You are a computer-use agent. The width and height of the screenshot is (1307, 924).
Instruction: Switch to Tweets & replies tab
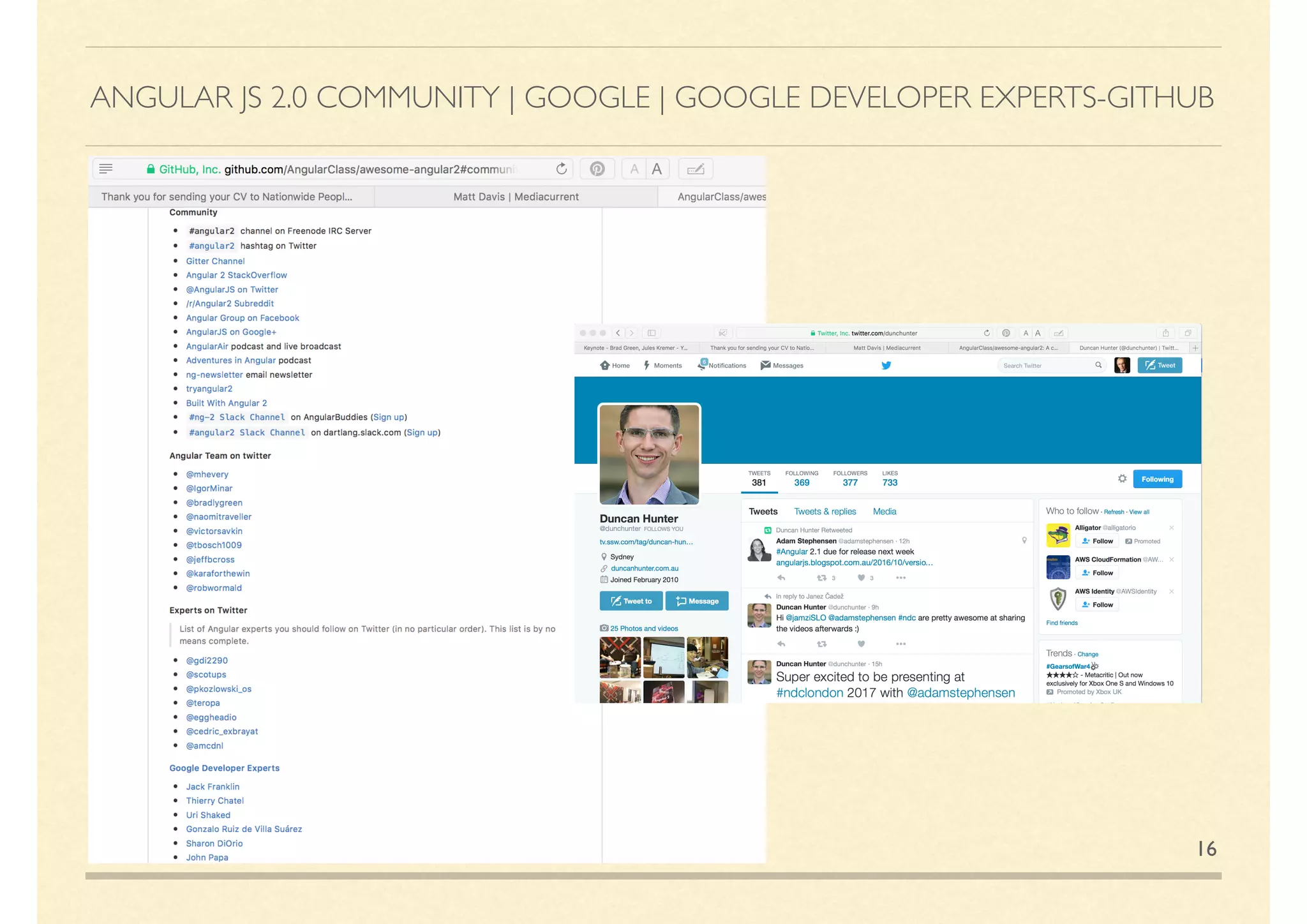[x=825, y=512]
